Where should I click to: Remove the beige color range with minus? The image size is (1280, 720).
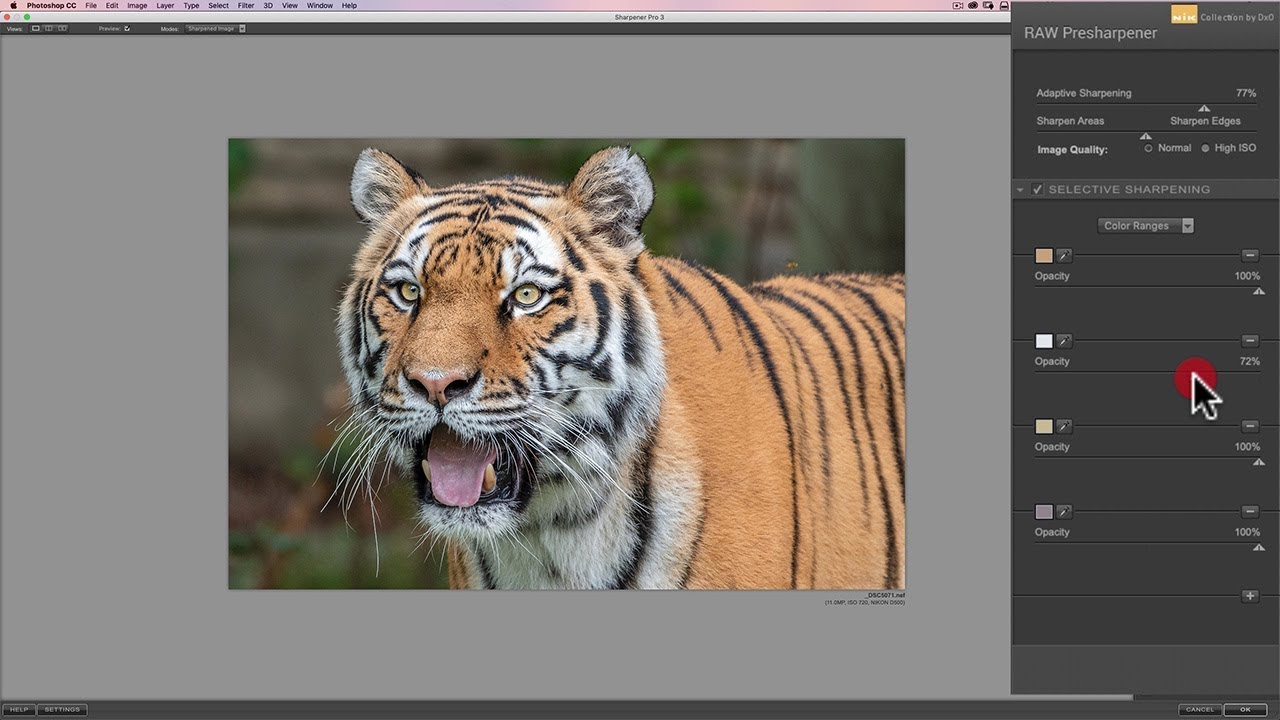(1250, 427)
